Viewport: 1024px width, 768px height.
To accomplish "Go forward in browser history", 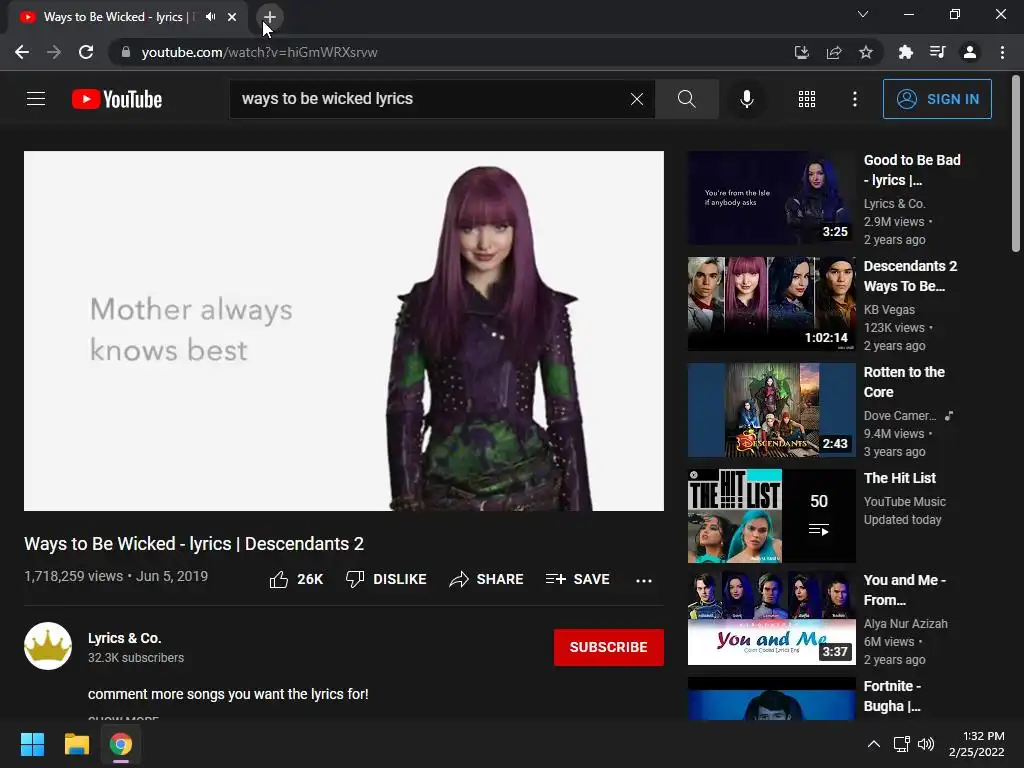I will coord(54,52).
